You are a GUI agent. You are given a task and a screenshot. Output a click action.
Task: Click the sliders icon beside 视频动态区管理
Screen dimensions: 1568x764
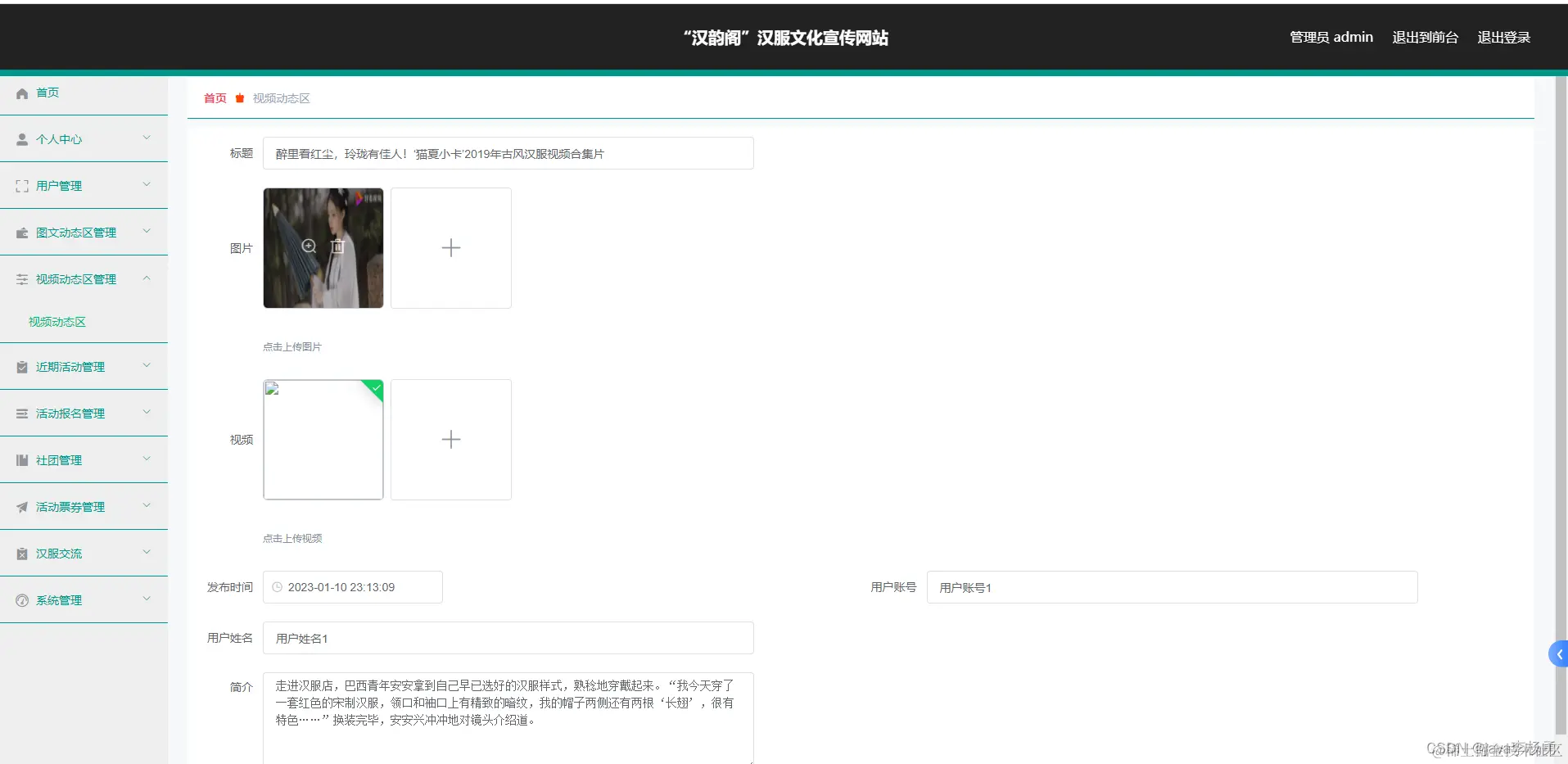22,280
